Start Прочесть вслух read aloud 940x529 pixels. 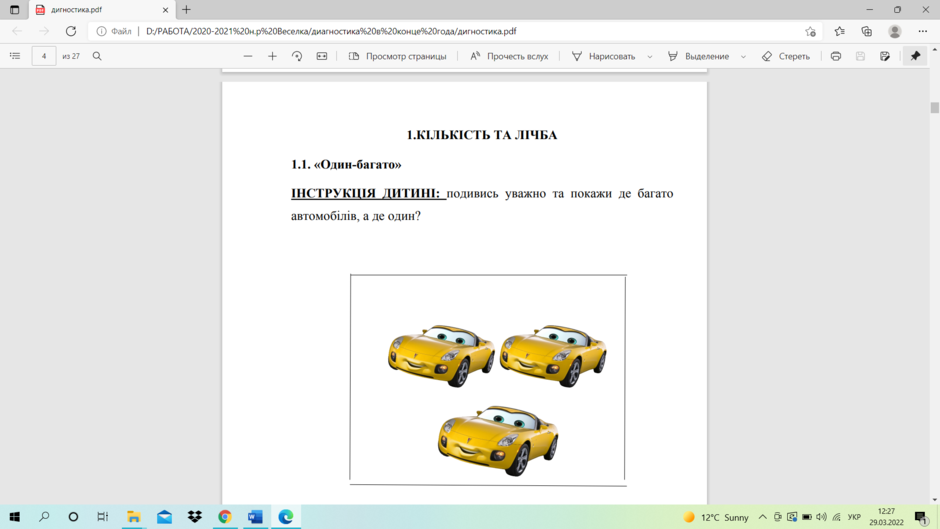[509, 56]
